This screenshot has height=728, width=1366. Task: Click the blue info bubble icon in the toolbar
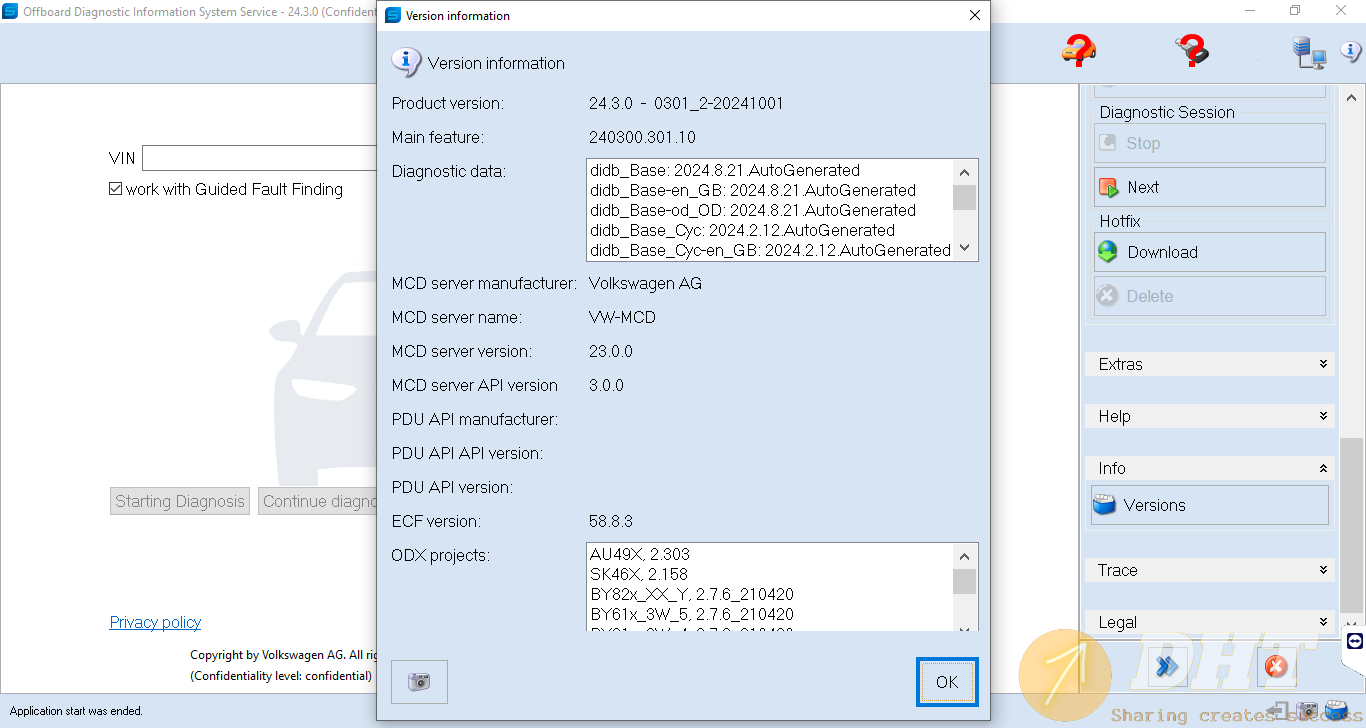coord(1351,52)
